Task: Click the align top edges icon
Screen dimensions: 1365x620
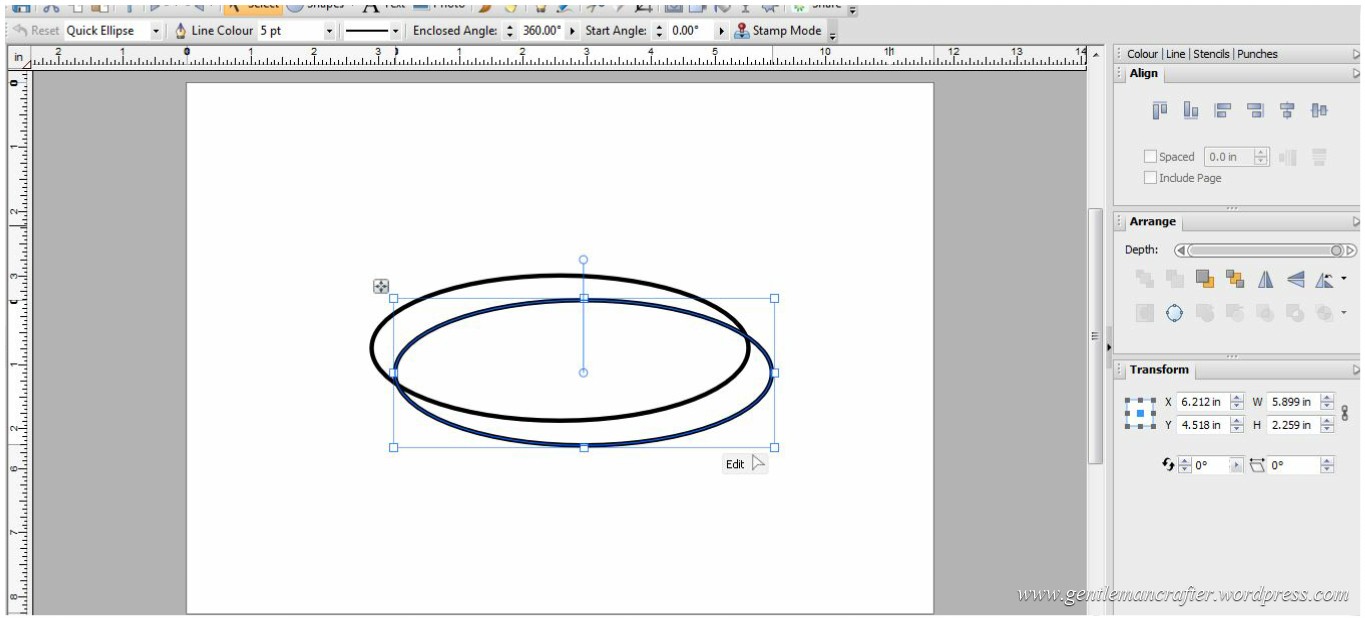Action: (x=1160, y=111)
